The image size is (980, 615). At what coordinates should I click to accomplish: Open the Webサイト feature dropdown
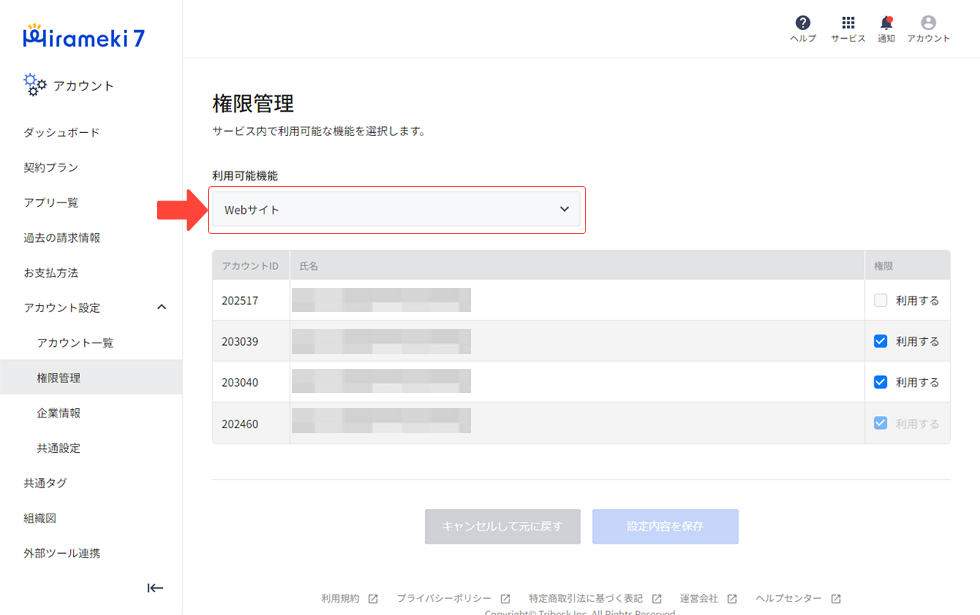396,210
